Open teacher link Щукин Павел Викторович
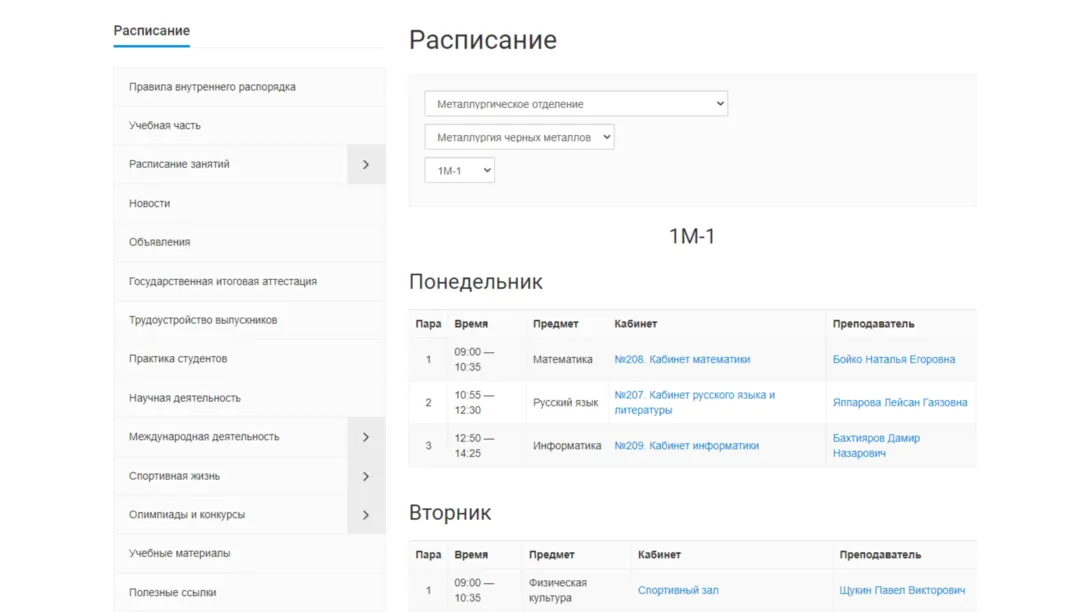 click(x=902, y=590)
